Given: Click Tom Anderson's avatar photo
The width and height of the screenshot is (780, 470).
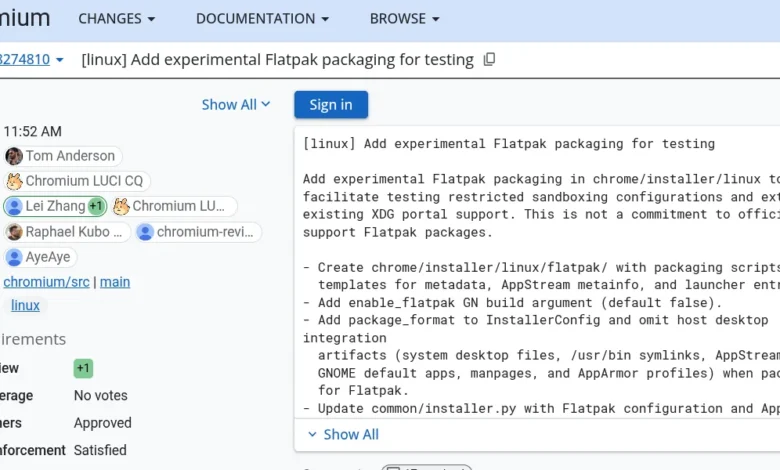Looking at the screenshot, I should pos(14,156).
